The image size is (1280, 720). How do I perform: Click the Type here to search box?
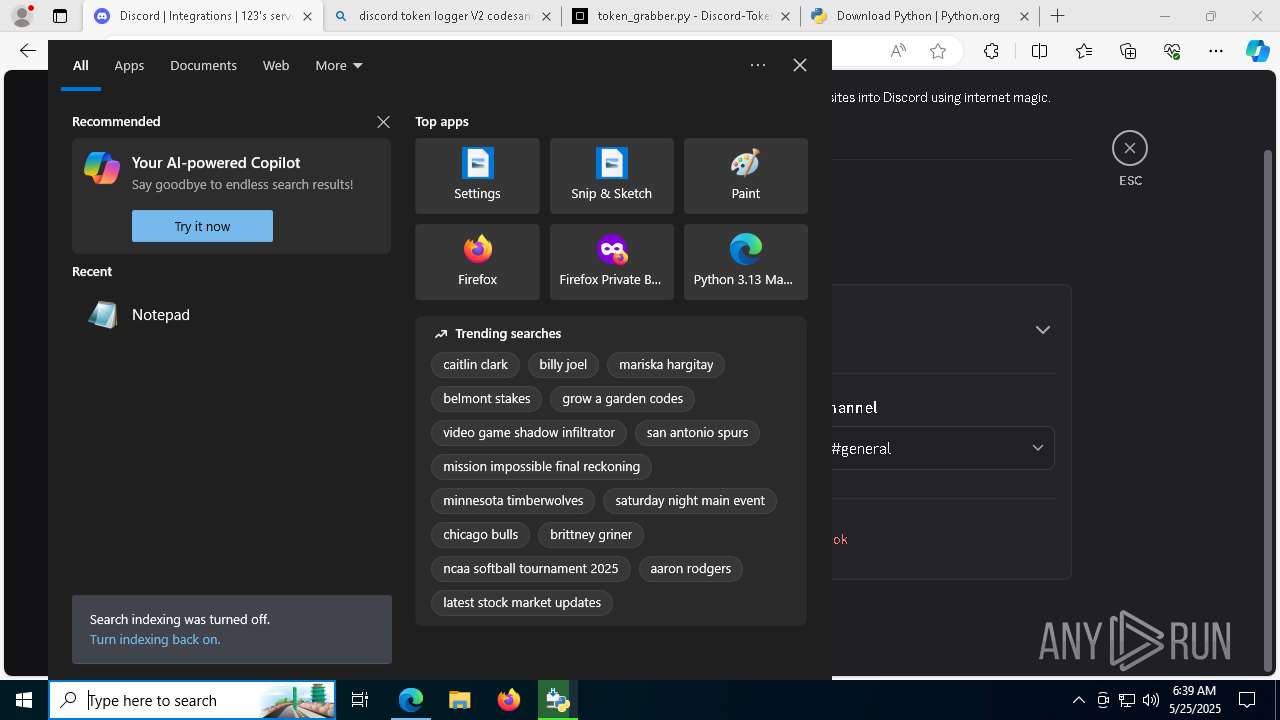pos(191,700)
